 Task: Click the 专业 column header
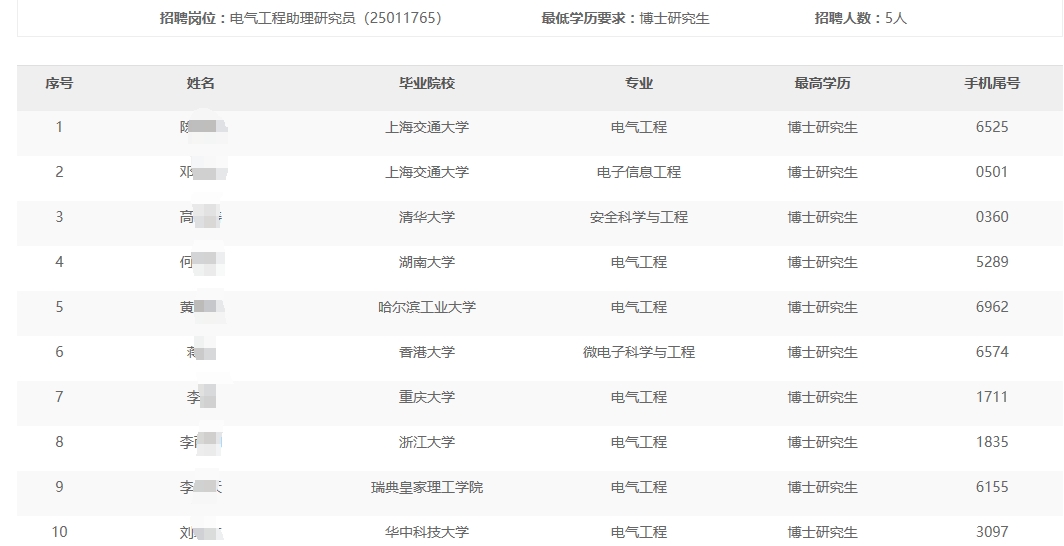(639, 84)
